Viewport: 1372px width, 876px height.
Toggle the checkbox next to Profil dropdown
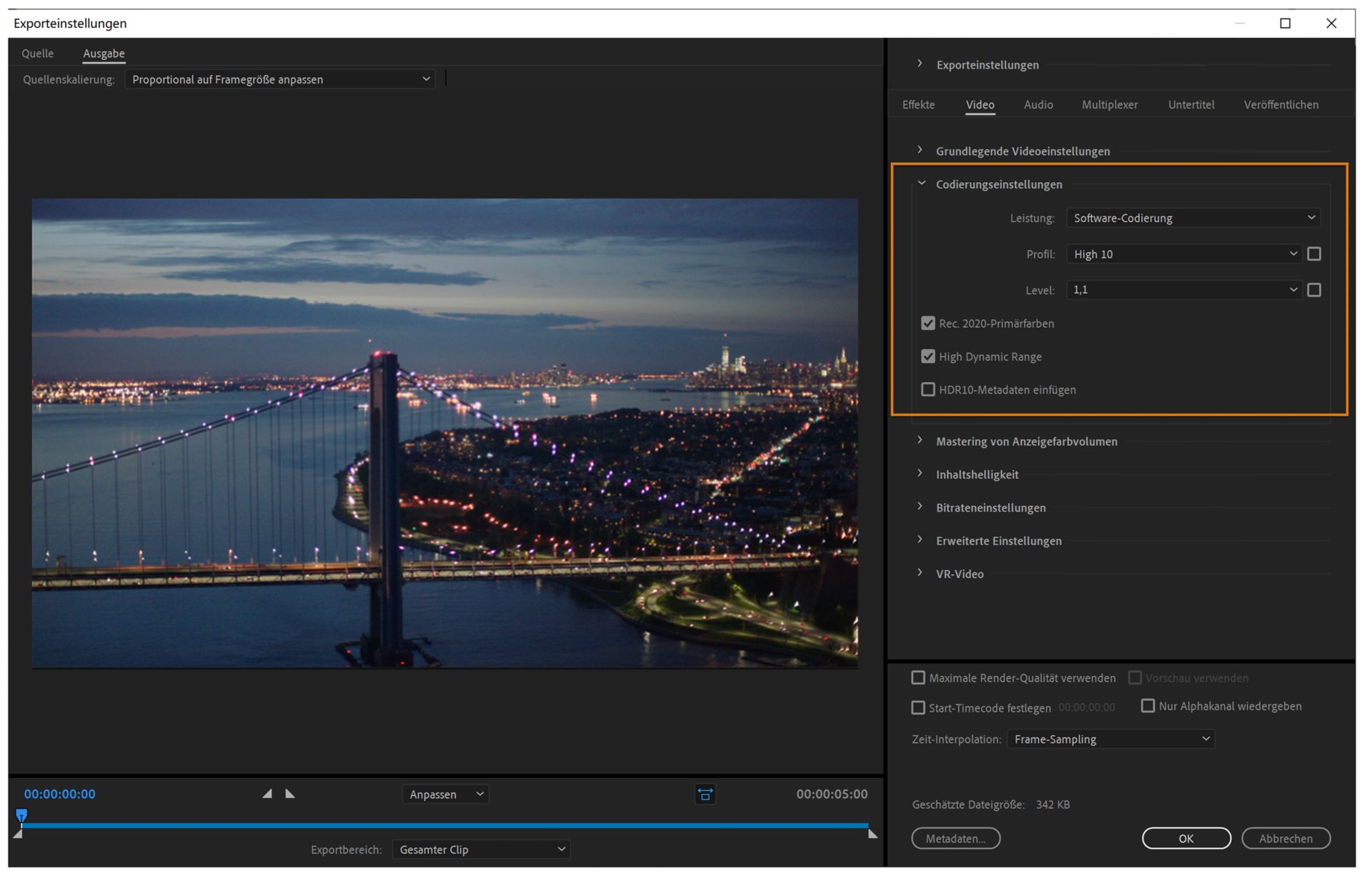tap(1313, 254)
